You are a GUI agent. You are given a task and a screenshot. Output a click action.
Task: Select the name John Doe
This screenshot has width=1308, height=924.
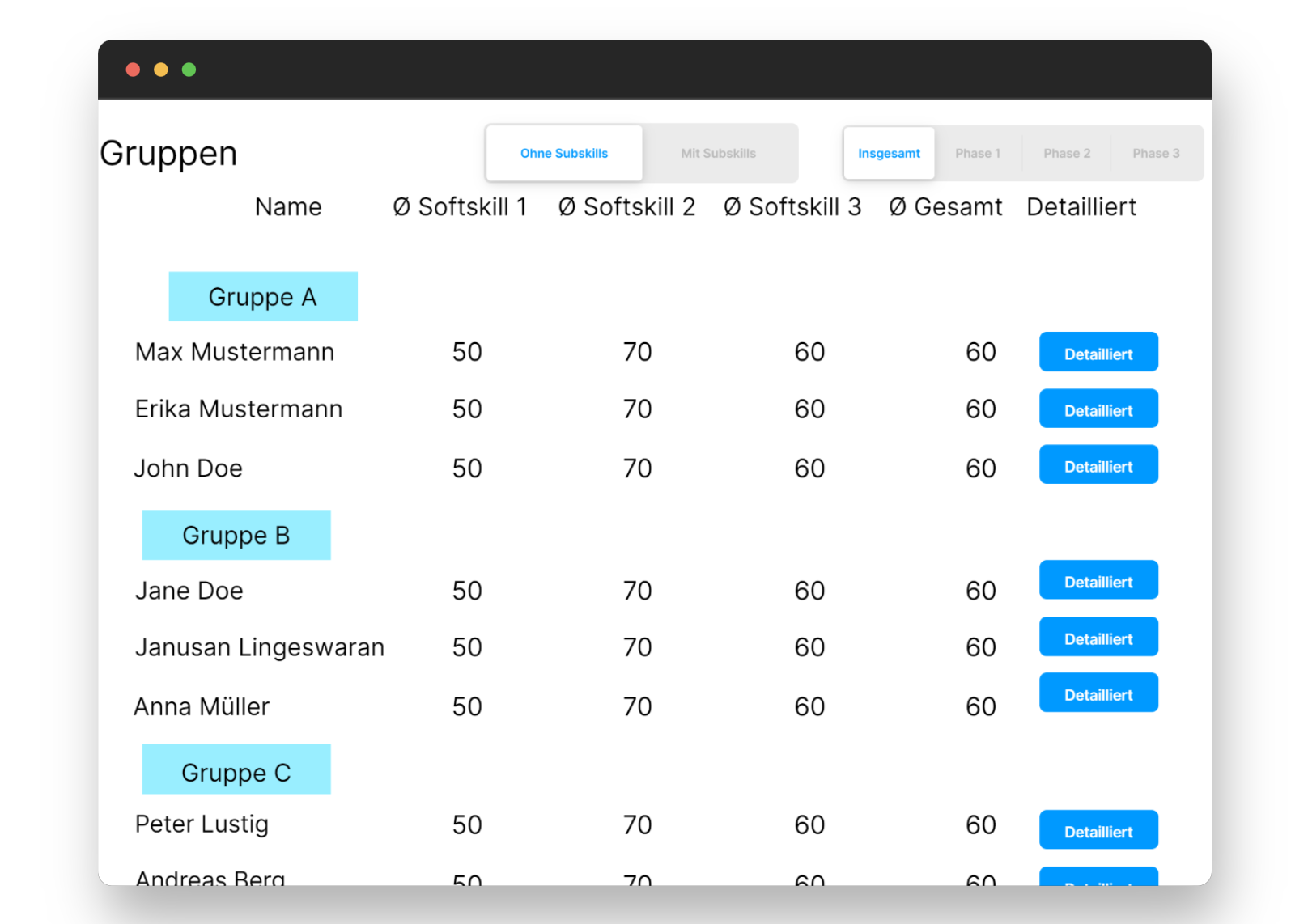click(188, 468)
